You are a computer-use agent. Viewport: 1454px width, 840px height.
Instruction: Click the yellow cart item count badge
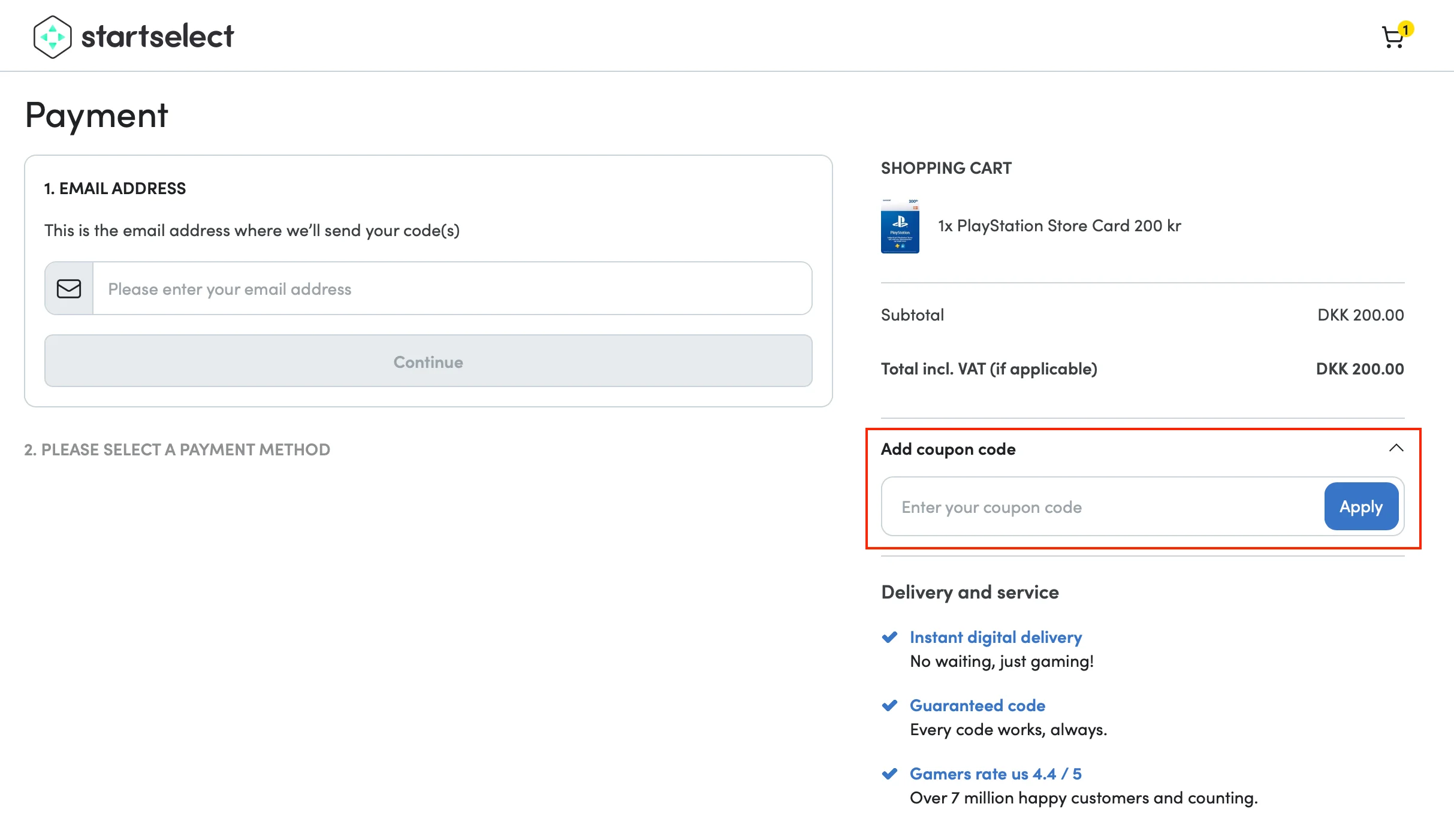tap(1405, 29)
